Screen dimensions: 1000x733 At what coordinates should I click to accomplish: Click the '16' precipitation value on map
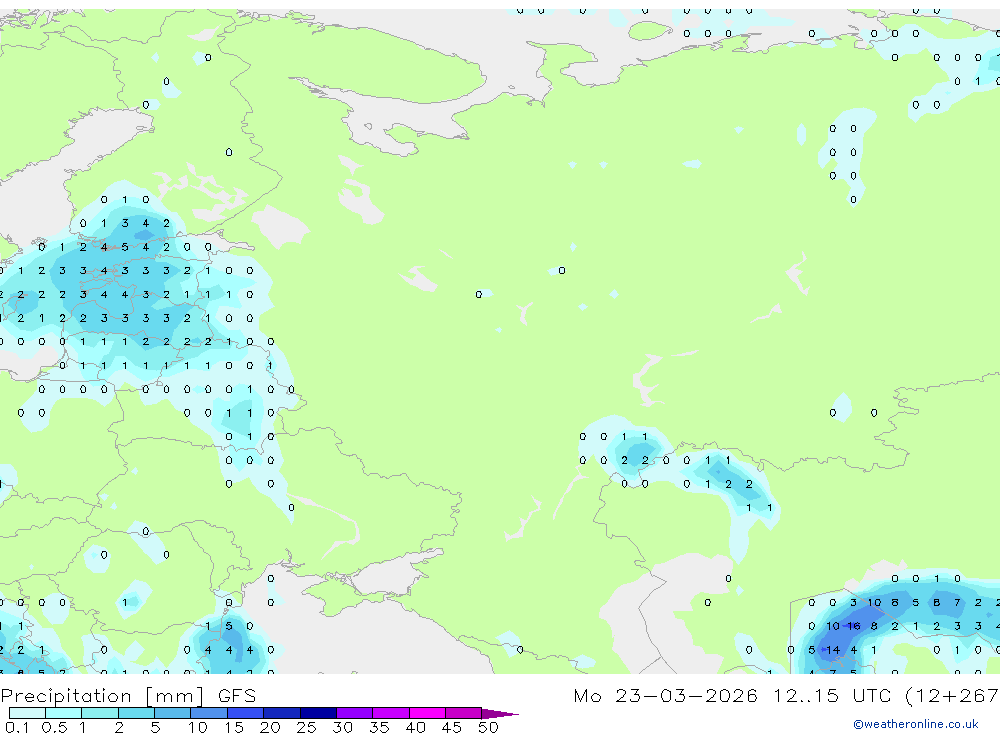[853, 626]
